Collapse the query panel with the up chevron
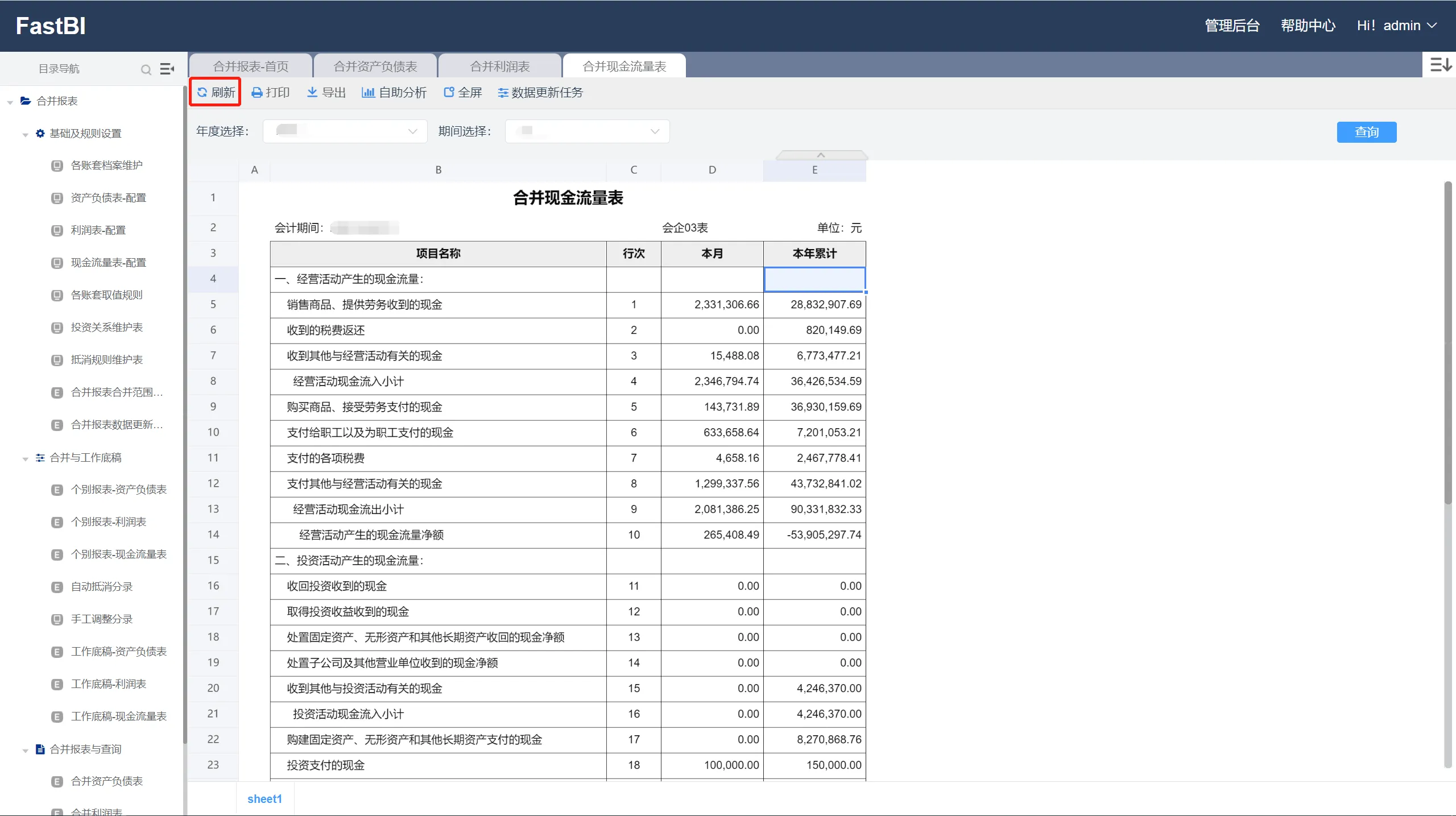Viewport: 1456px width, 816px height. click(821, 155)
